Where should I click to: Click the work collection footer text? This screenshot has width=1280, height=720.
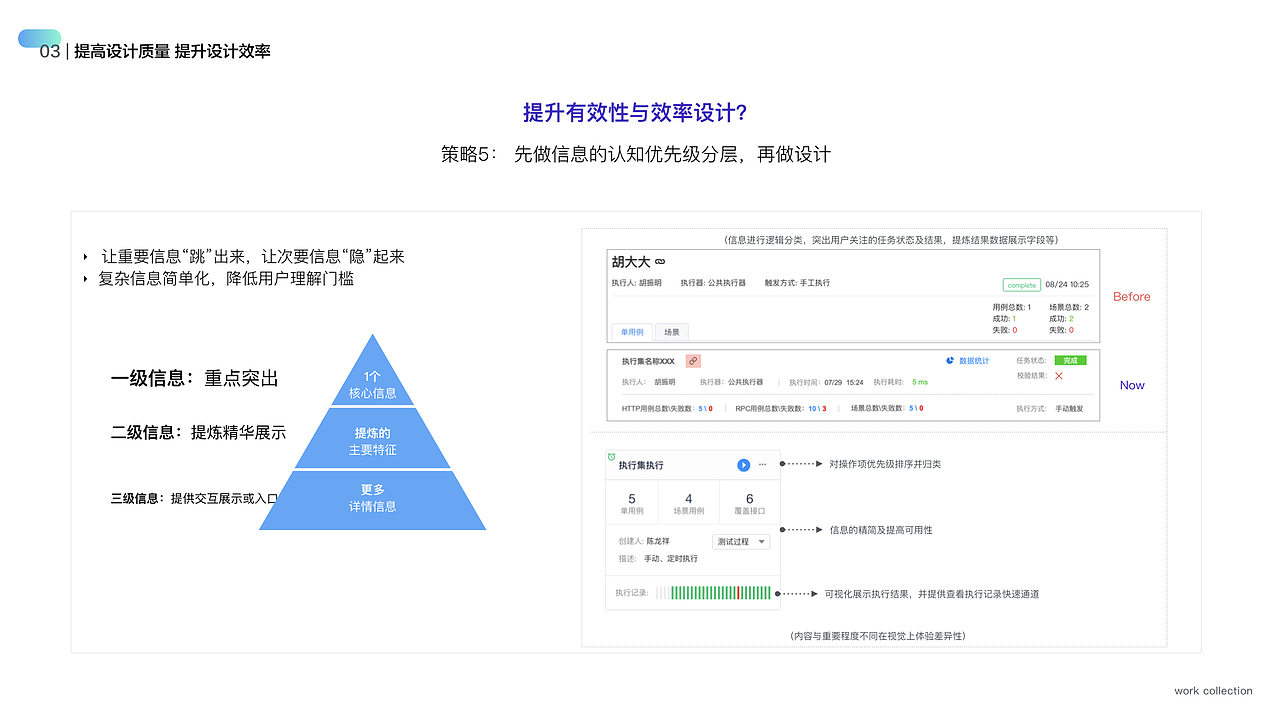[x=1213, y=691]
